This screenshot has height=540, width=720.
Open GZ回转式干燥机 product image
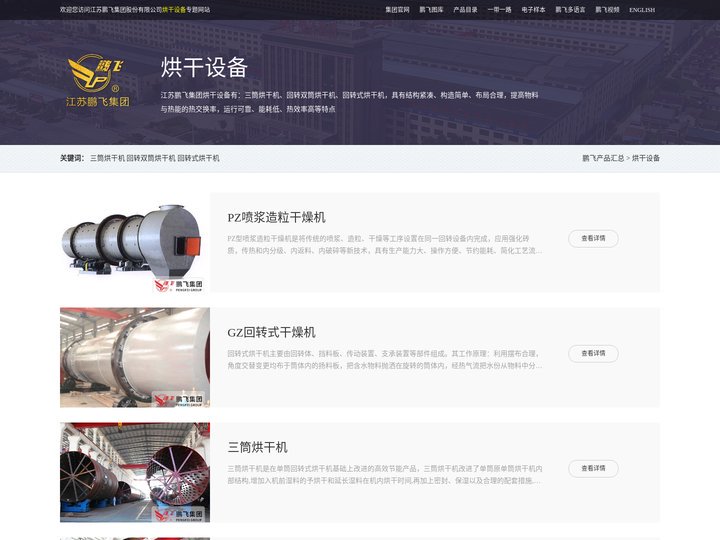pyautogui.click(x=135, y=357)
